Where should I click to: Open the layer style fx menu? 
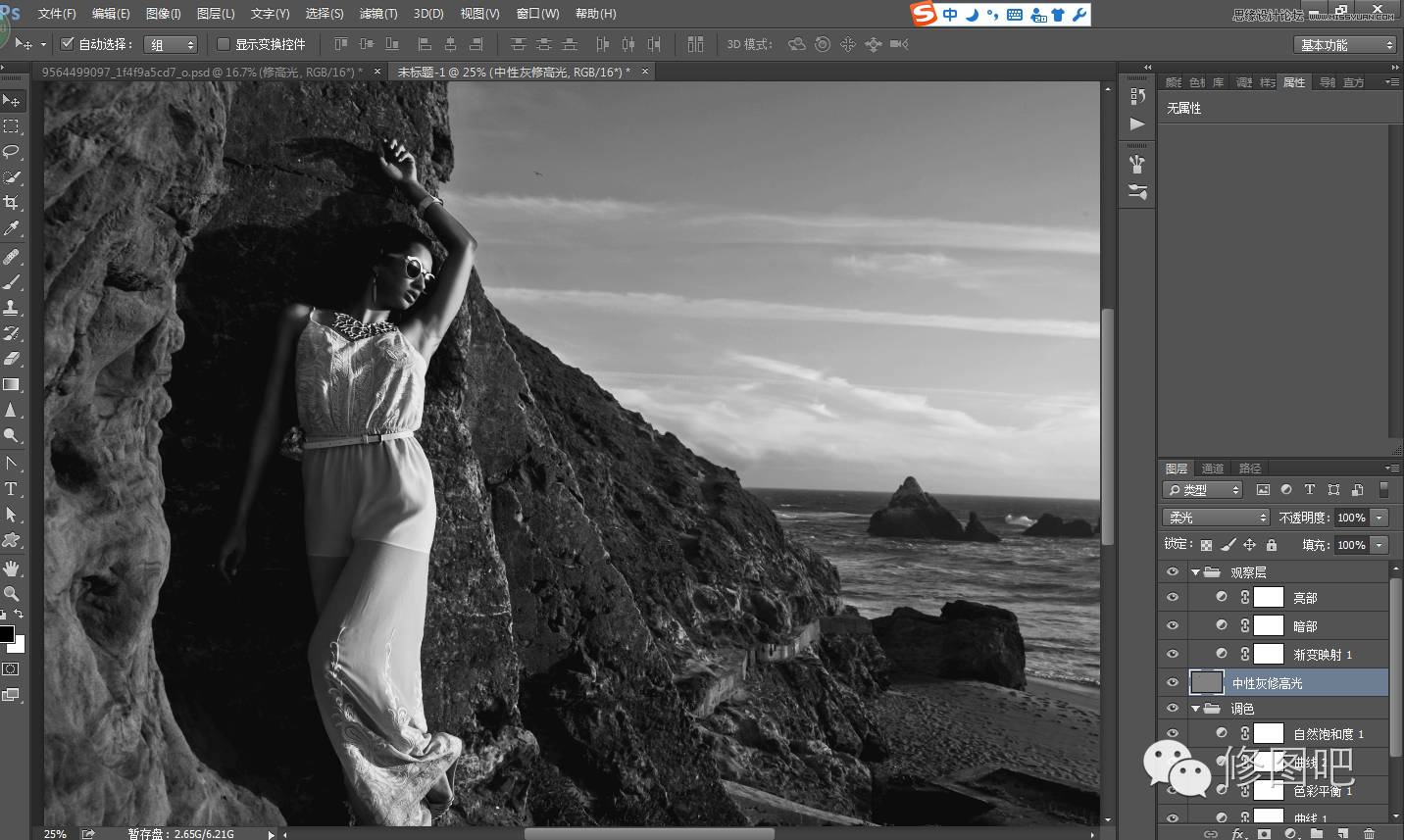coord(1238,834)
